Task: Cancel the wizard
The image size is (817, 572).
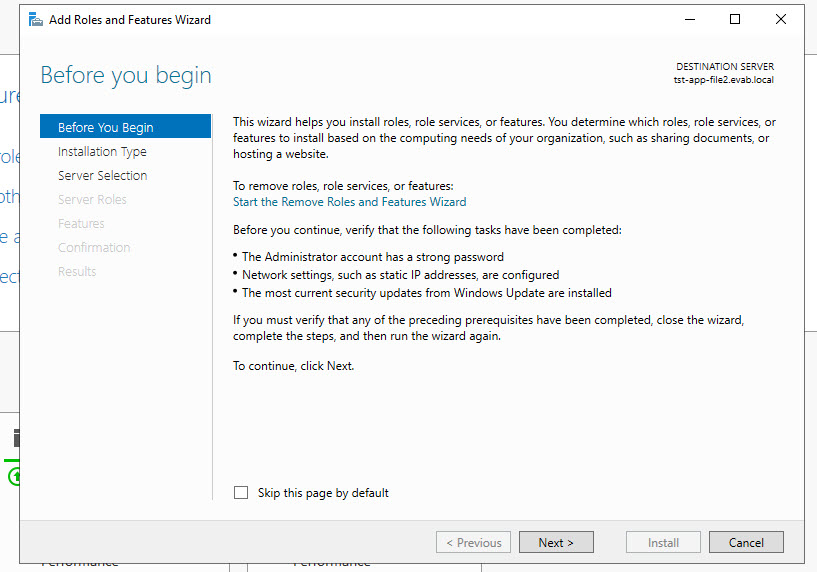Action: click(x=746, y=542)
